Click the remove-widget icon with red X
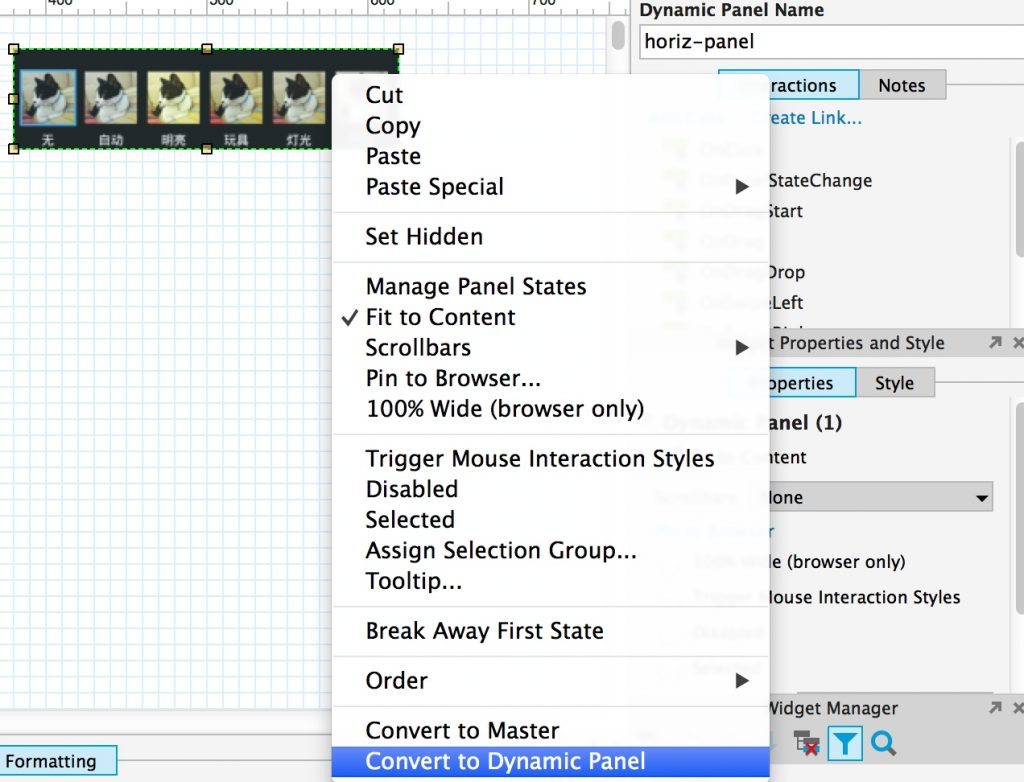The height and width of the screenshot is (782, 1024). click(x=807, y=743)
